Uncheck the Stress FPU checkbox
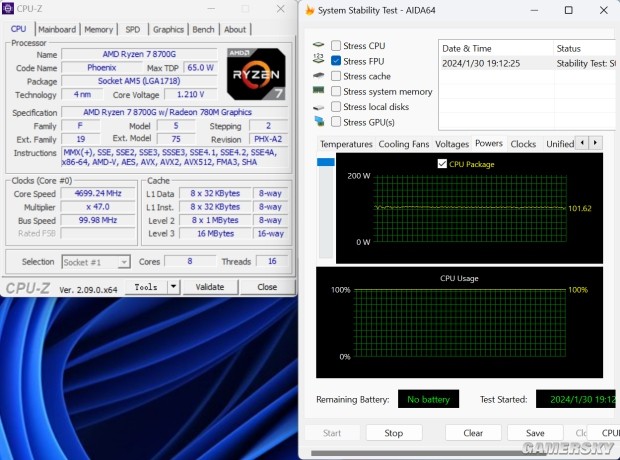The width and height of the screenshot is (620, 460). pos(336,61)
